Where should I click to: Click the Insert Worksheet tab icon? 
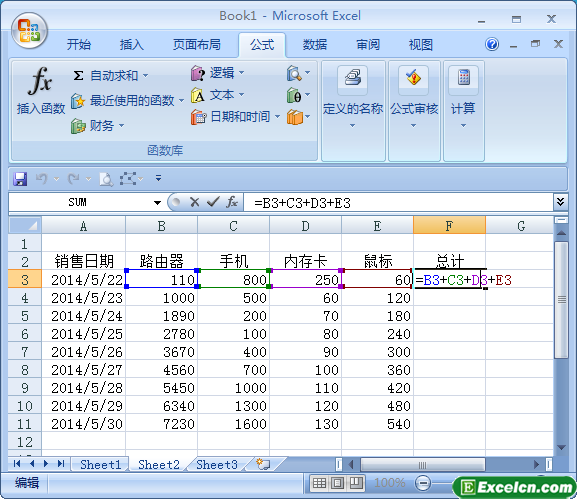[x=263, y=464]
